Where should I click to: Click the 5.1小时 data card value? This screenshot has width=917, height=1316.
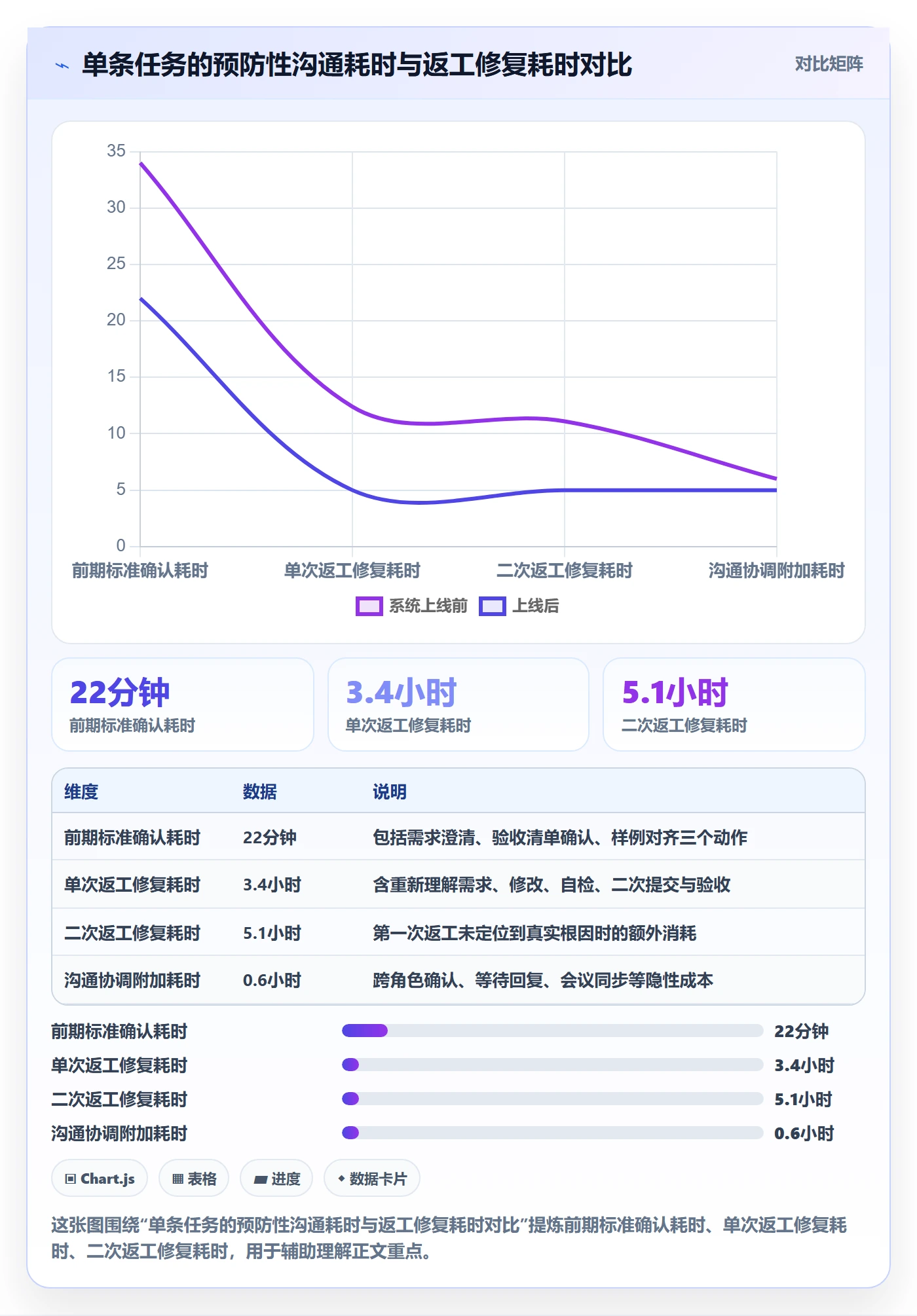click(x=675, y=693)
